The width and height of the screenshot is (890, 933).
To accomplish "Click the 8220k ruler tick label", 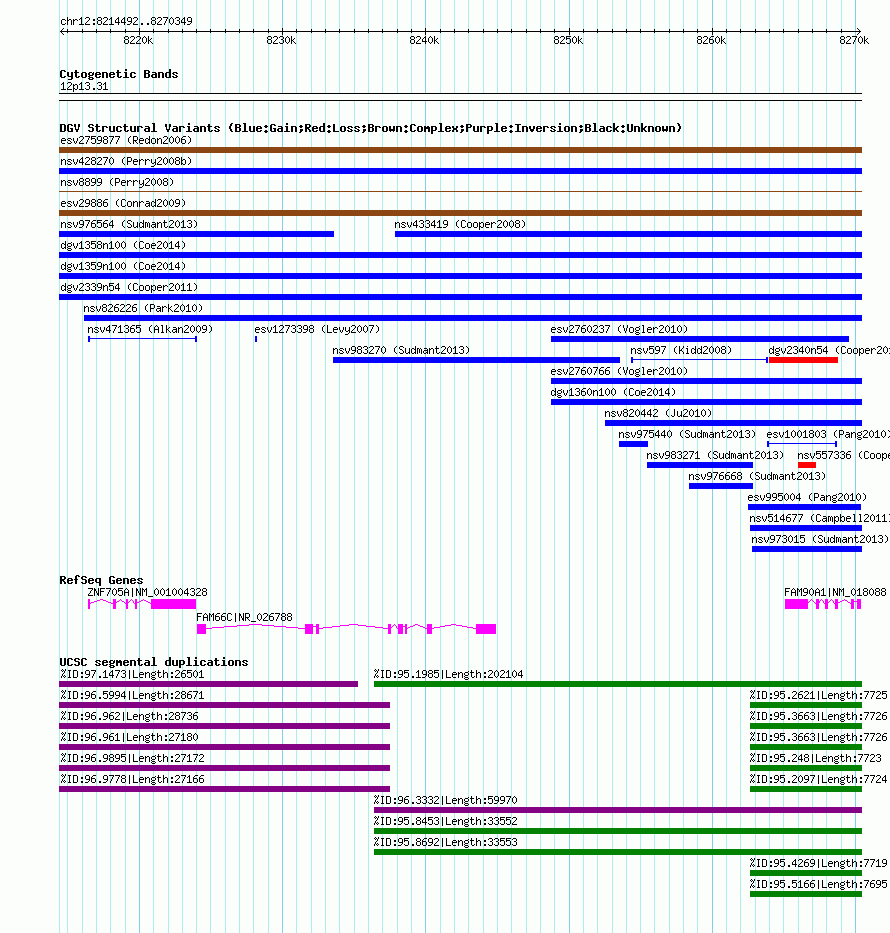I will (x=138, y=40).
